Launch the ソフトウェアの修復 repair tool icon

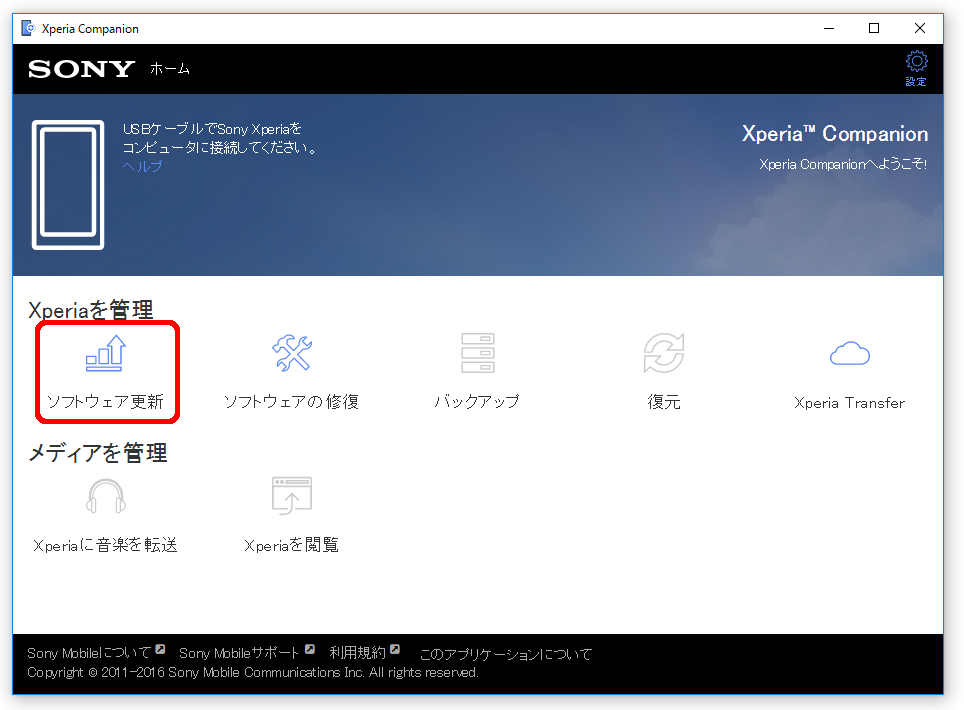pyautogui.click(x=292, y=353)
